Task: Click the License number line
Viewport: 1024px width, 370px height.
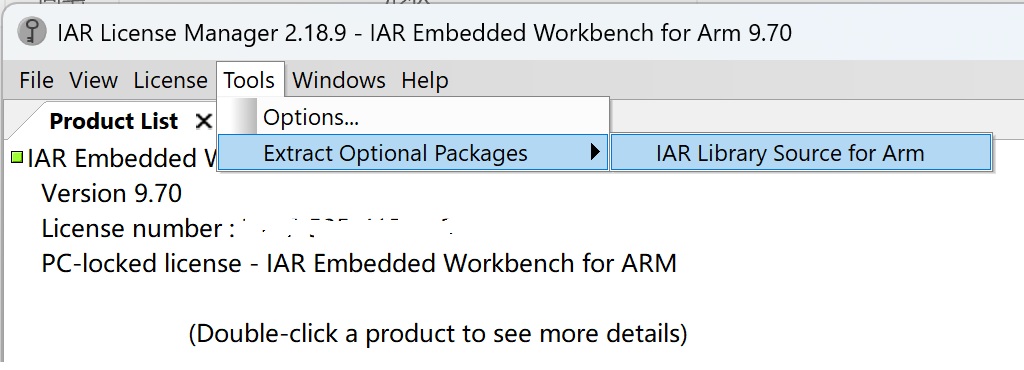Action: coord(248,228)
